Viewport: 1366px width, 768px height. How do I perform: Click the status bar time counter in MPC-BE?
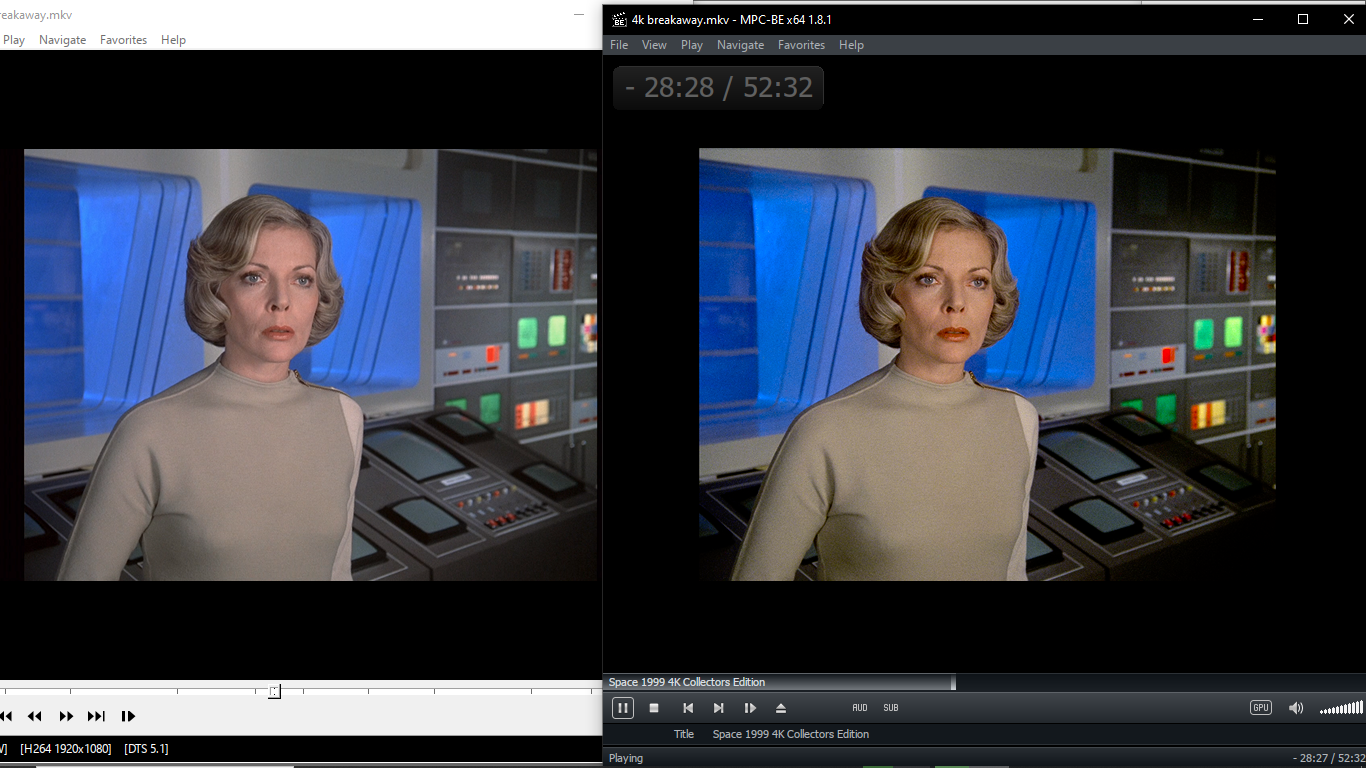click(1327, 759)
